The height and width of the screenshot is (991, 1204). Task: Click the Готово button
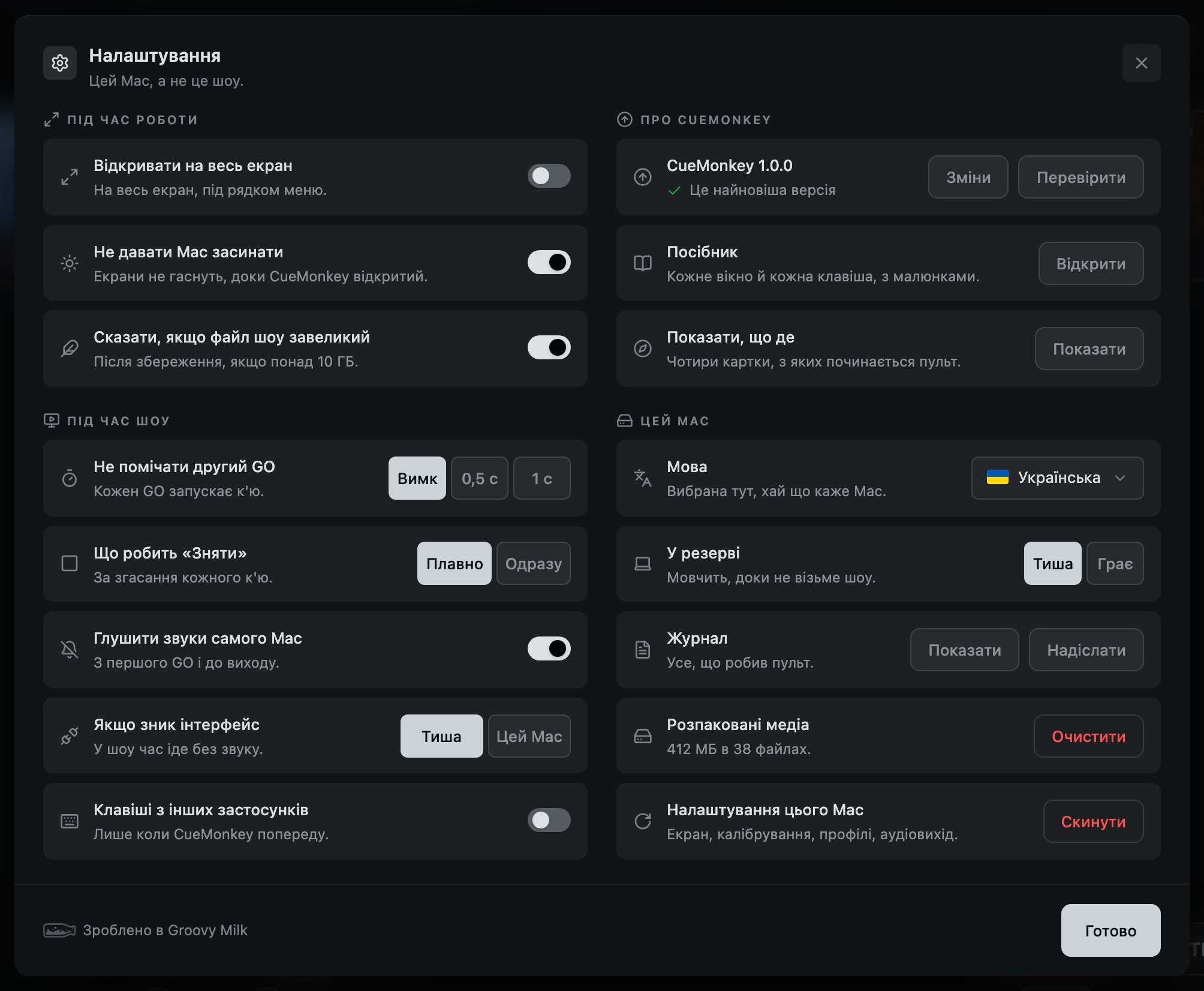1110,930
